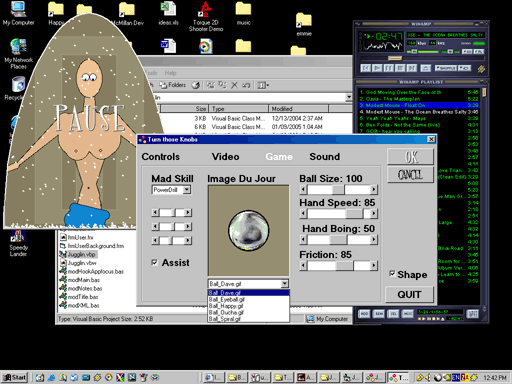Switch to the Controls tab
512x384 pixels.
click(161, 157)
